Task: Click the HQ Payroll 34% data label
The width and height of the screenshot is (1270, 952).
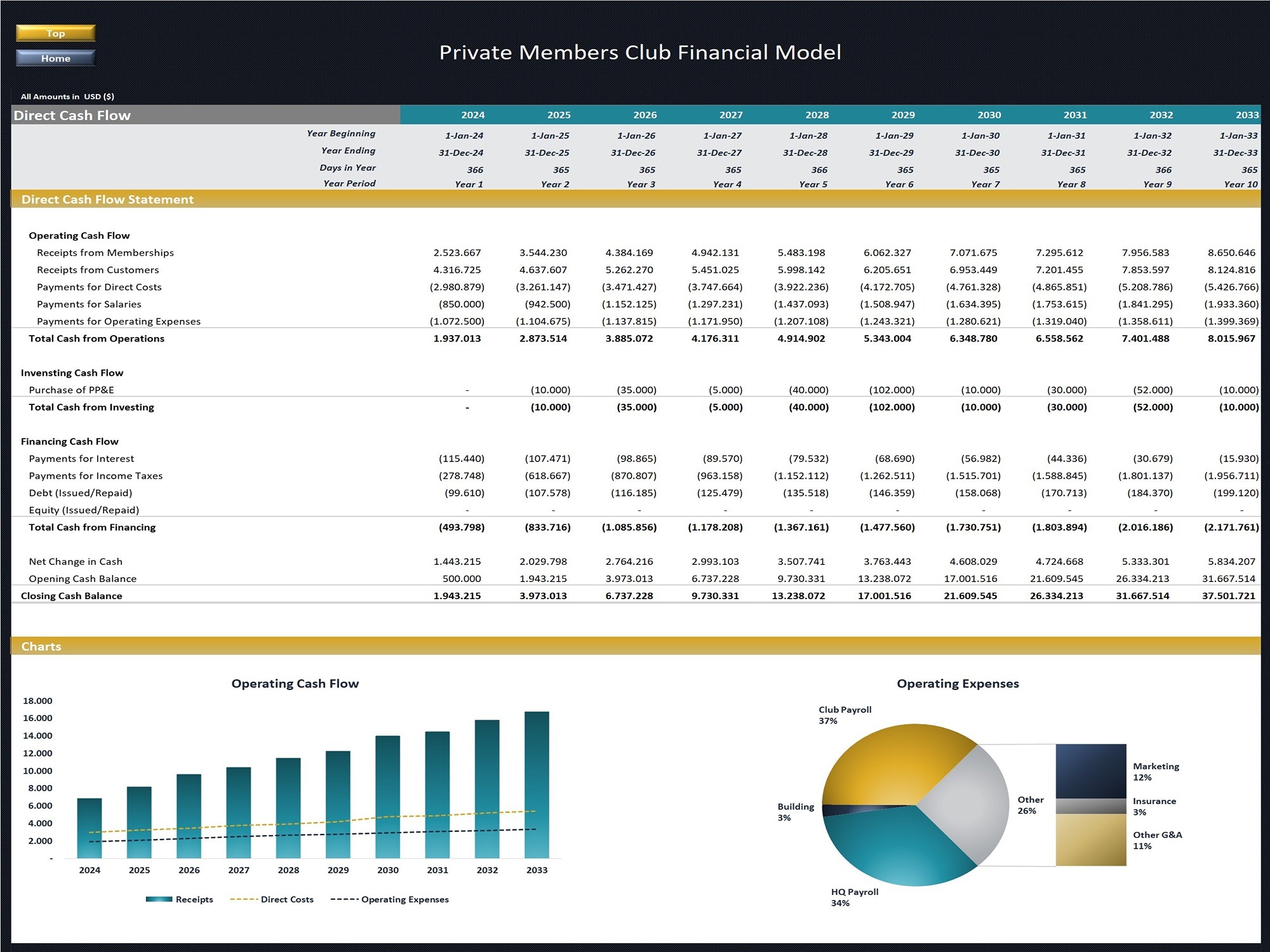Action: (855, 897)
